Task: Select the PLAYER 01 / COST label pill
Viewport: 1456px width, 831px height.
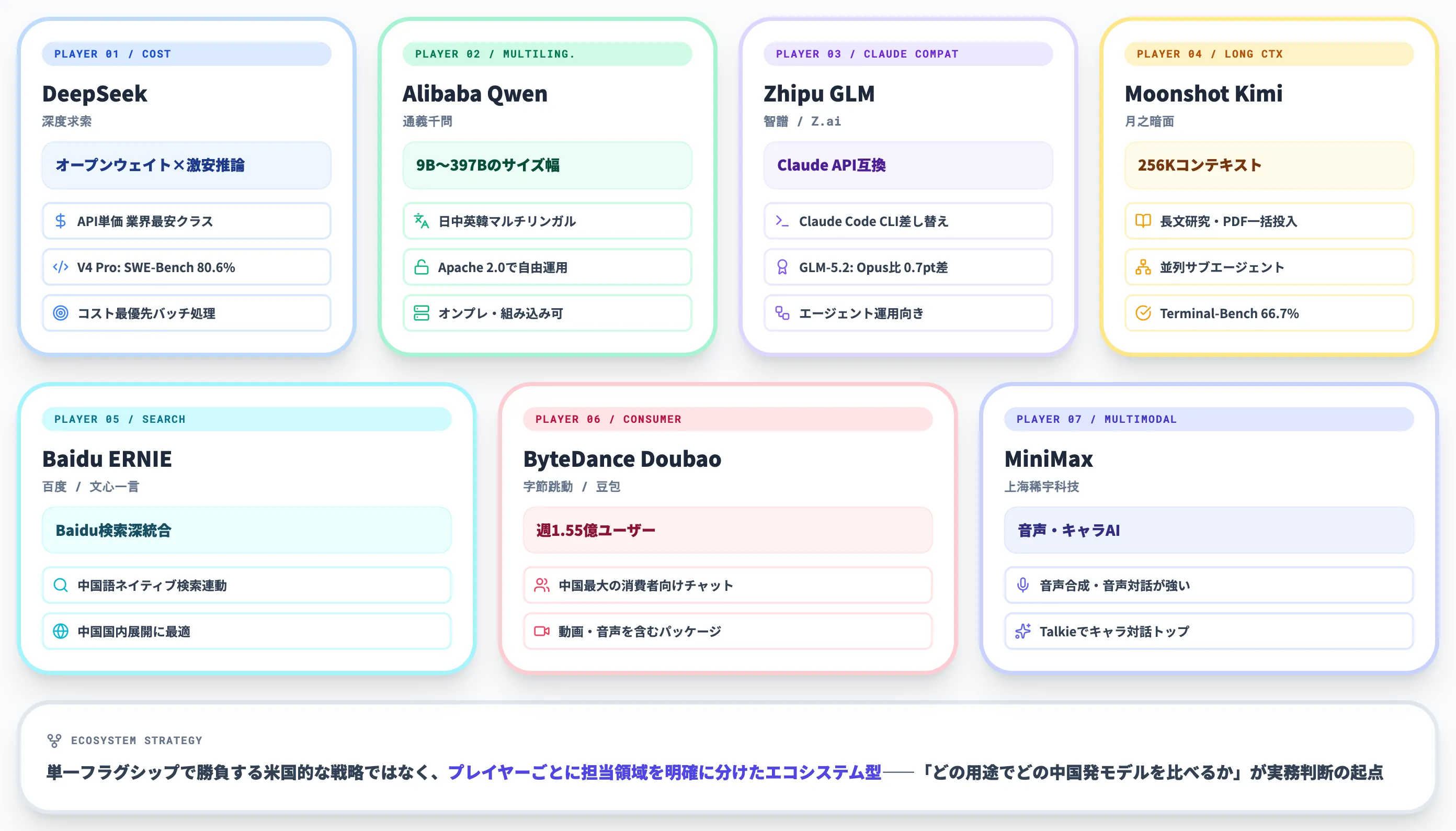Action: pyautogui.click(x=187, y=54)
